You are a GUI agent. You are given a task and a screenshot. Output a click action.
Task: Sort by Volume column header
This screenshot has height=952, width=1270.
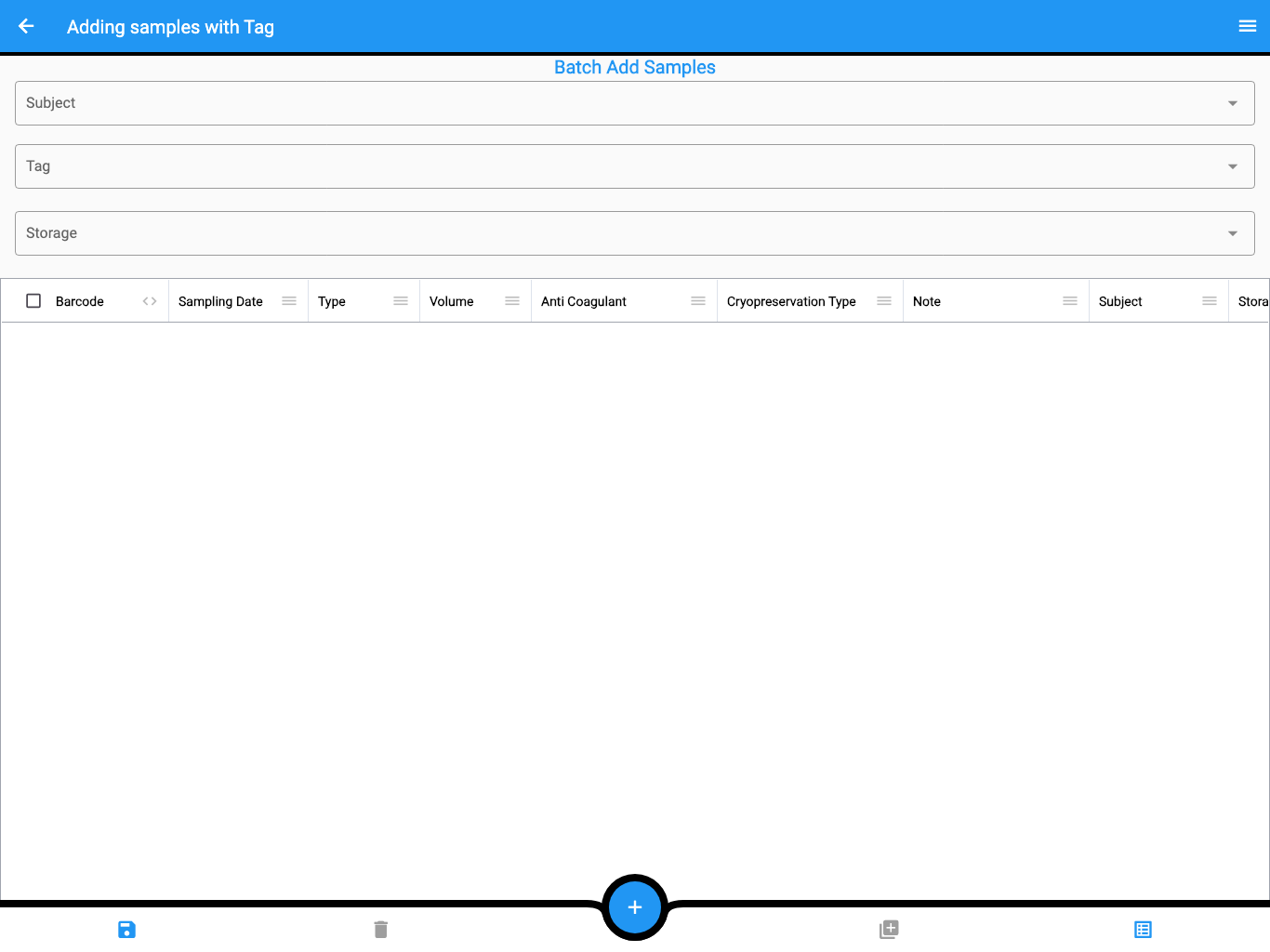point(452,301)
